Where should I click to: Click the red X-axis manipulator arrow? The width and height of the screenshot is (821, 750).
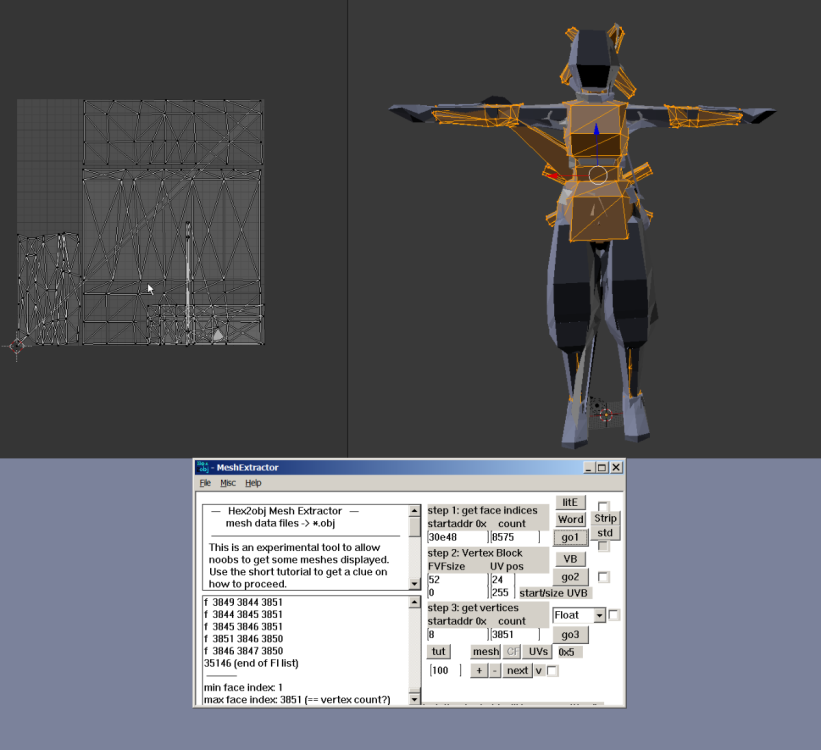pos(554,176)
